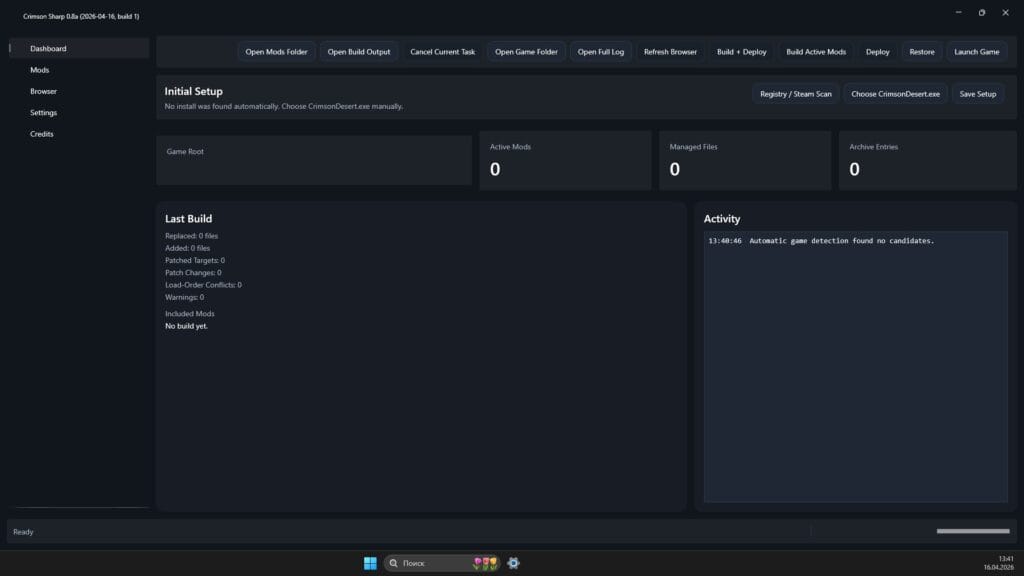Image resolution: width=1024 pixels, height=576 pixels.
Task: Click 'Patched Targets: 0' line
Action: click(195, 261)
